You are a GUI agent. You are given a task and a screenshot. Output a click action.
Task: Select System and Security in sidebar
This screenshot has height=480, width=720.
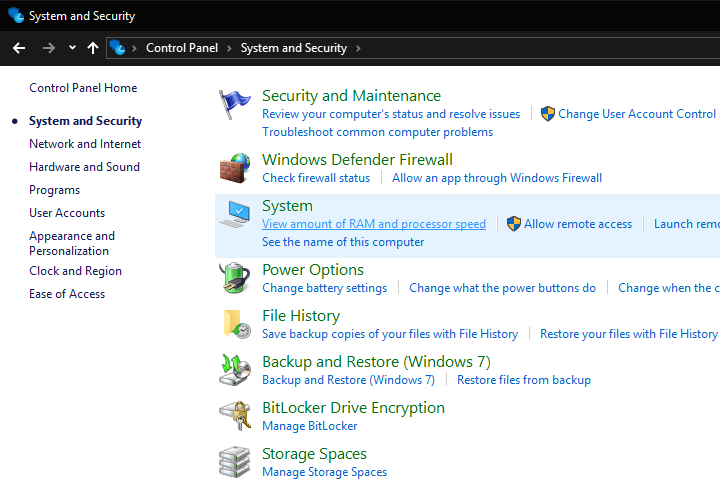[85, 121]
